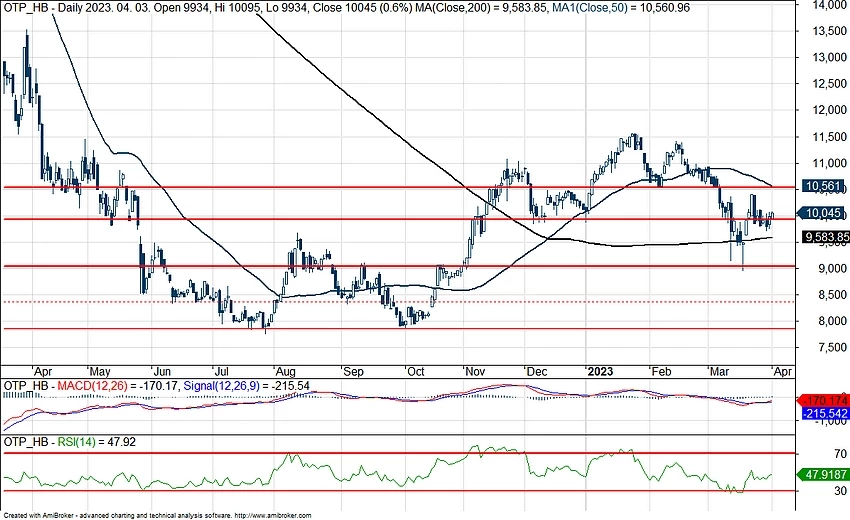Click the Signal(12,26,9) = -215.54 label
Viewport: 850px width, 520px height.
[x=247, y=386]
